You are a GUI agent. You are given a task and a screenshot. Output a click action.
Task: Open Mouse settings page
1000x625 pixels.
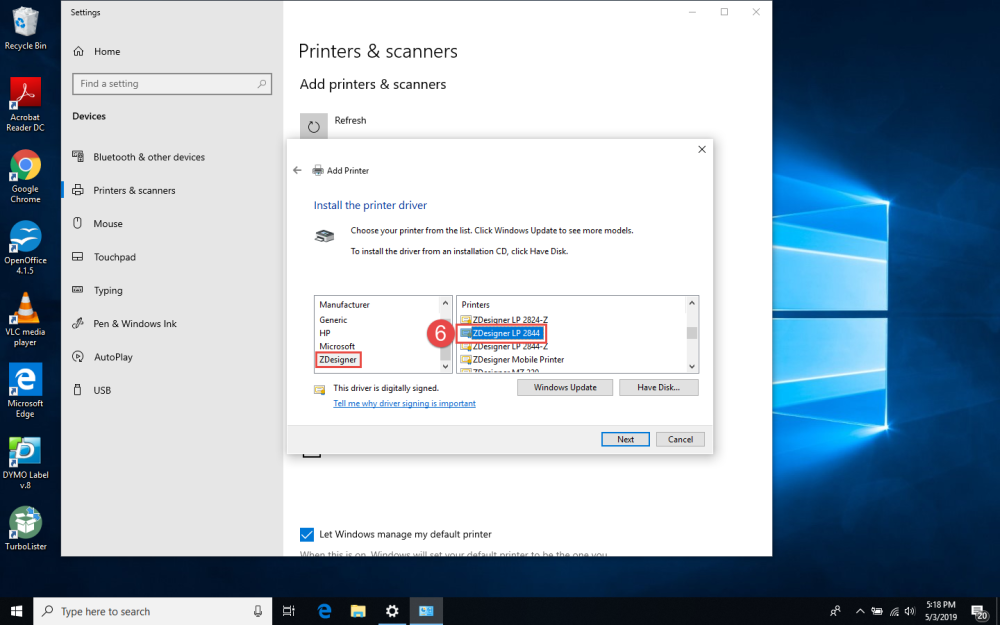[x=108, y=224]
